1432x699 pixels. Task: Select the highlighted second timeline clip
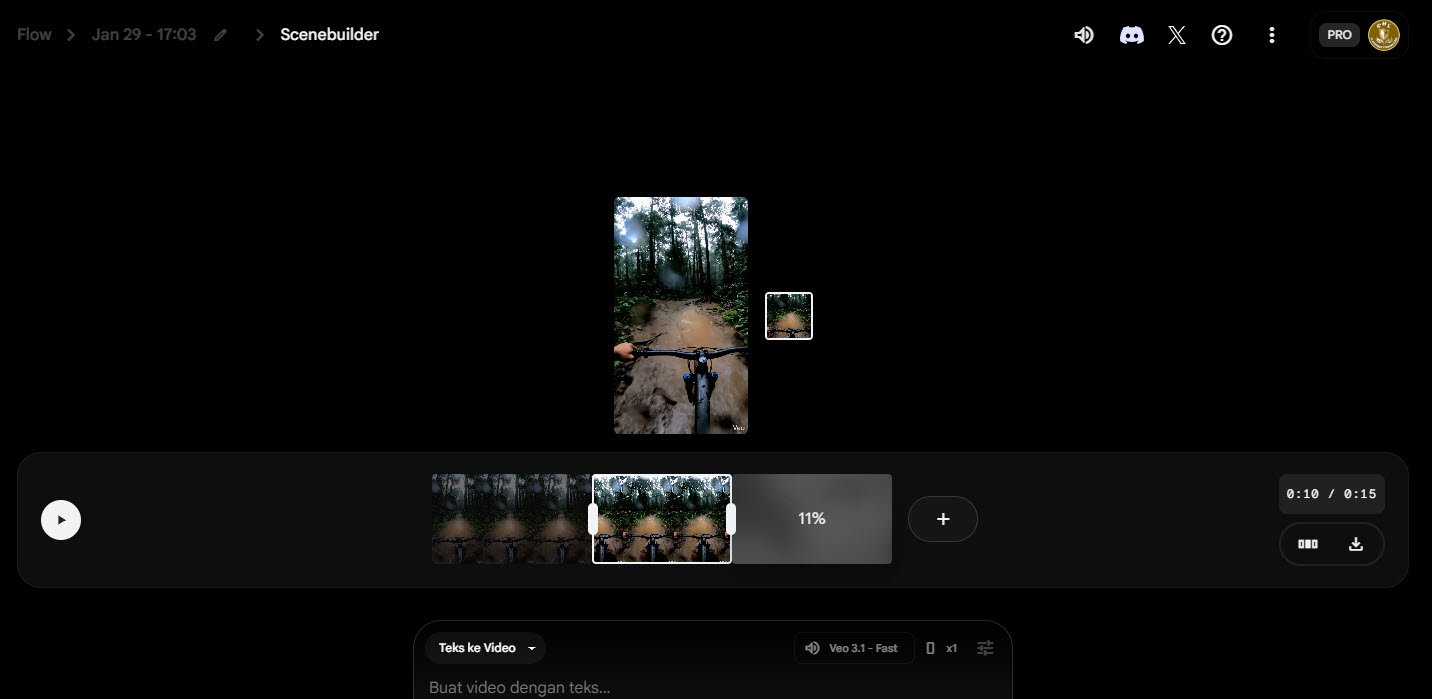662,519
